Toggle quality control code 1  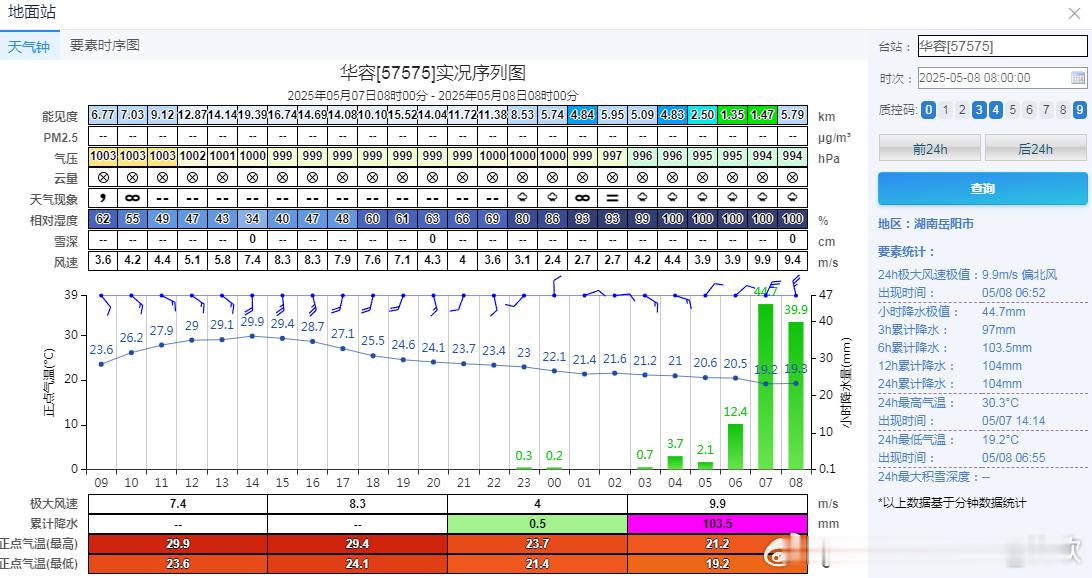945,109
